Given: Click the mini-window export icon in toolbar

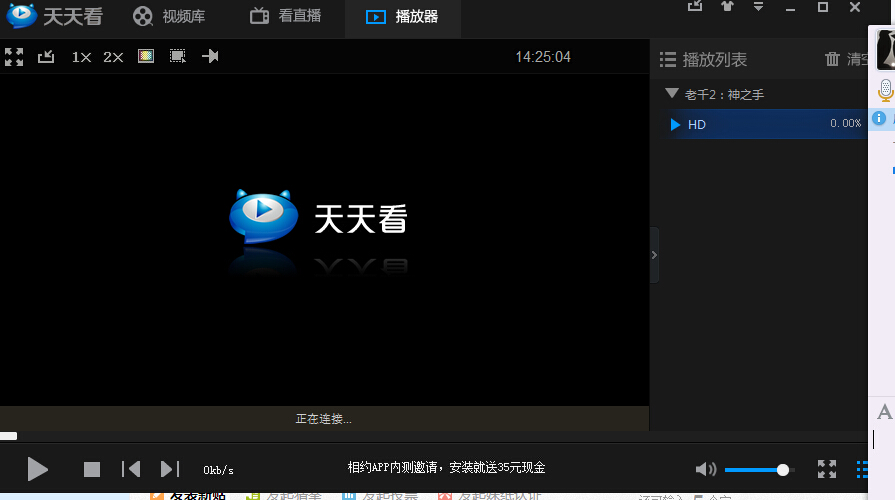Looking at the screenshot, I should (x=46, y=57).
